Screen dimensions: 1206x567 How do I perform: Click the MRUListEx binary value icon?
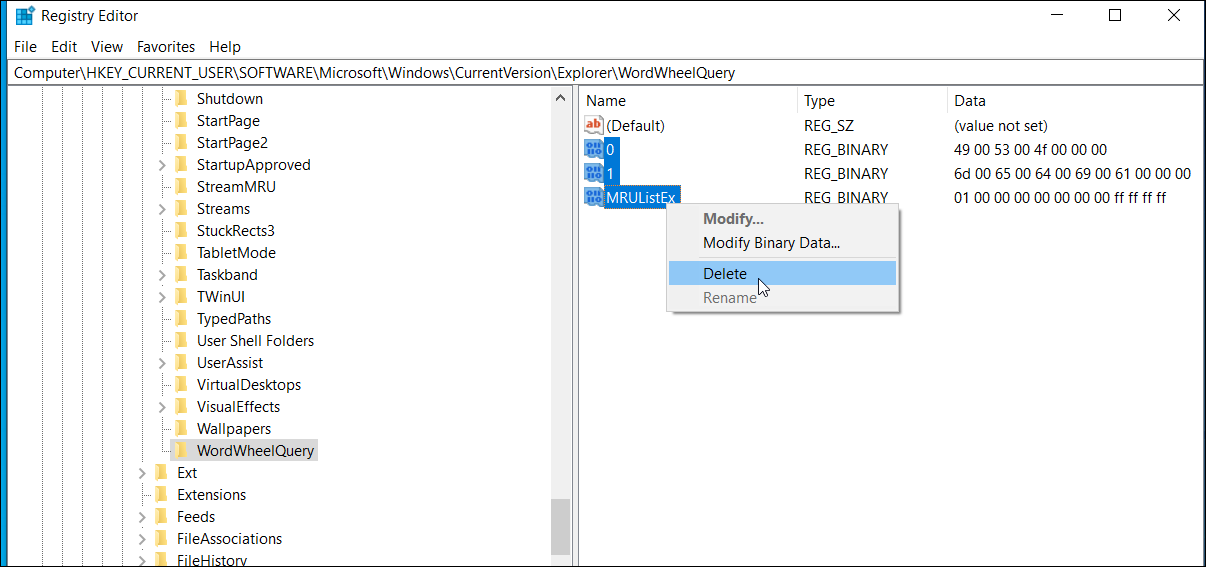pyautogui.click(x=594, y=197)
